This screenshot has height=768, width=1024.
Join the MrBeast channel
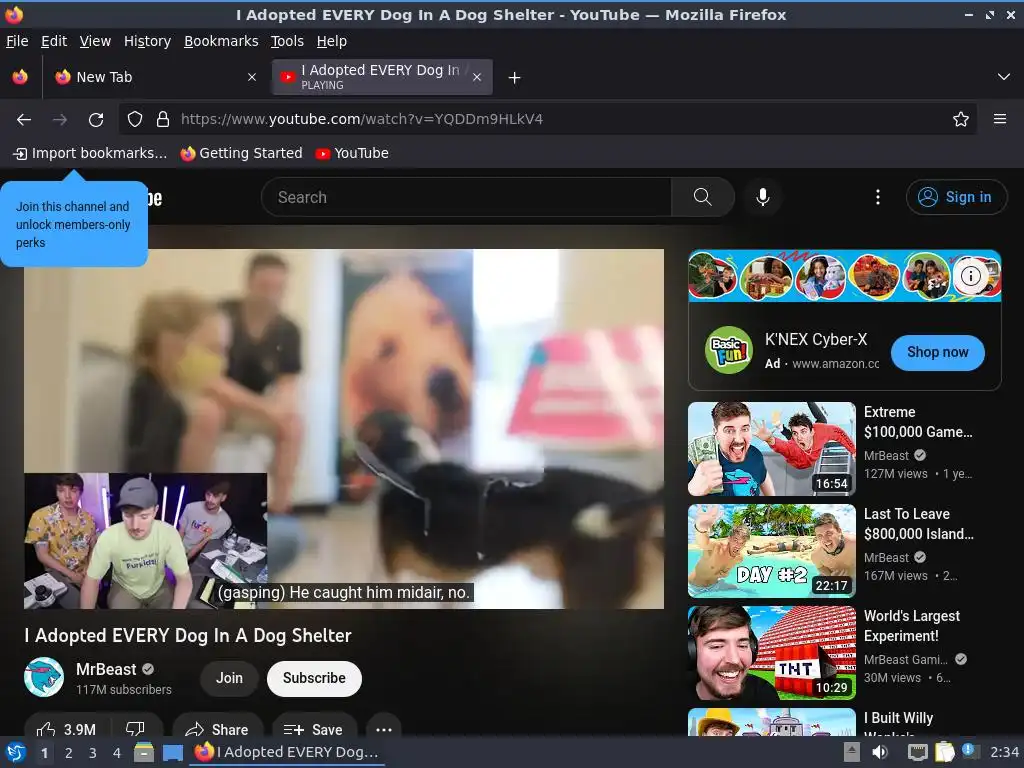pyautogui.click(x=229, y=679)
